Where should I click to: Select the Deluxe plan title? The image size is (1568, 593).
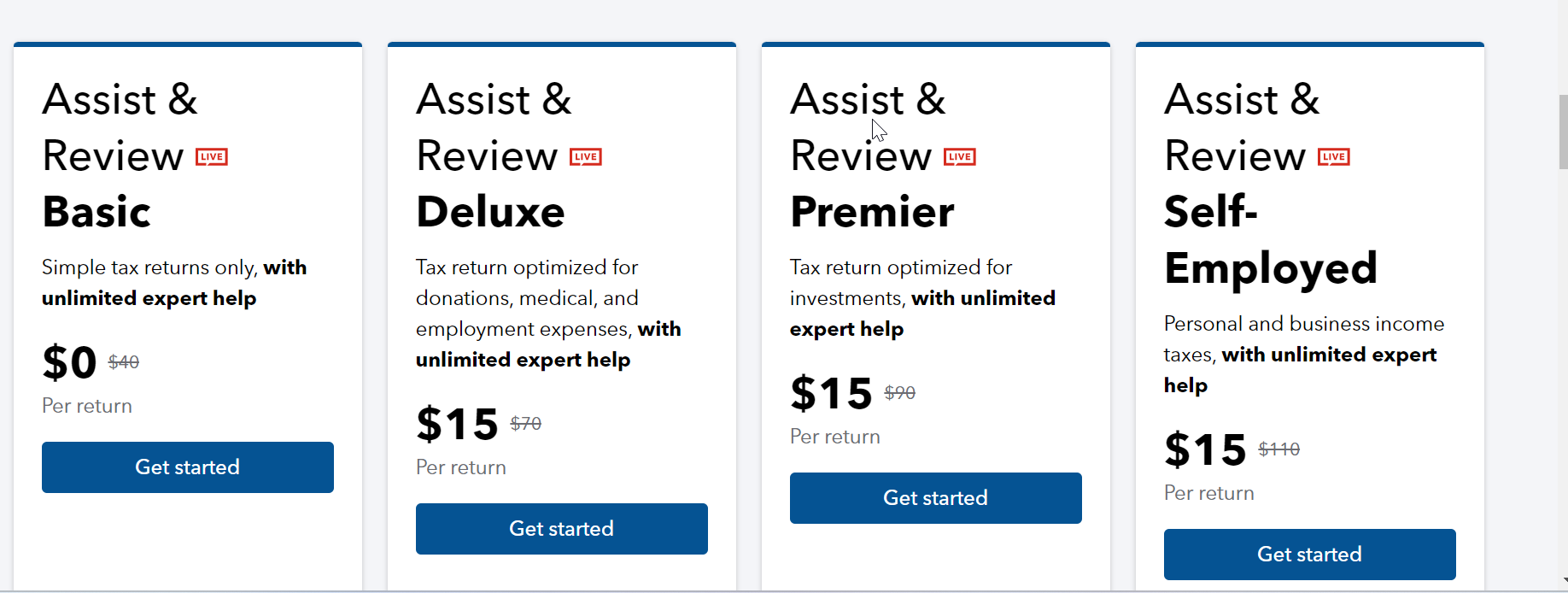pos(490,212)
